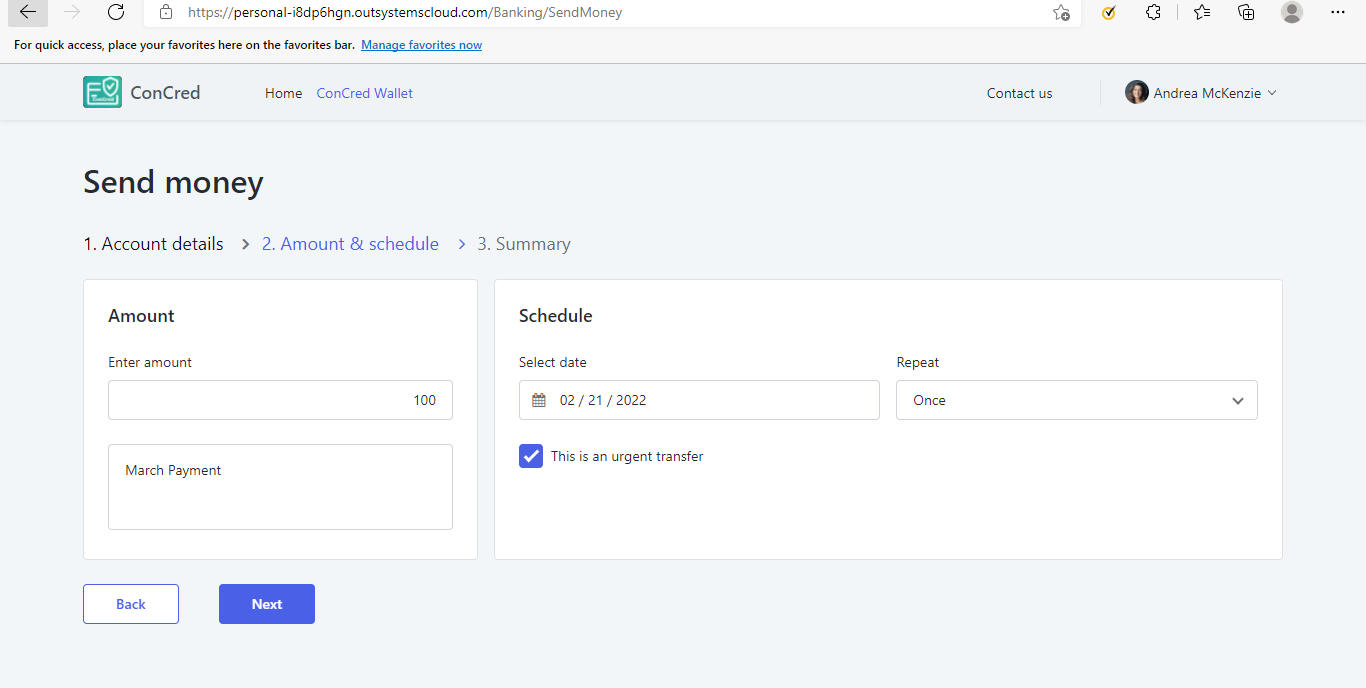This screenshot has width=1366, height=688.
Task: Click the Next button
Action: (x=267, y=604)
